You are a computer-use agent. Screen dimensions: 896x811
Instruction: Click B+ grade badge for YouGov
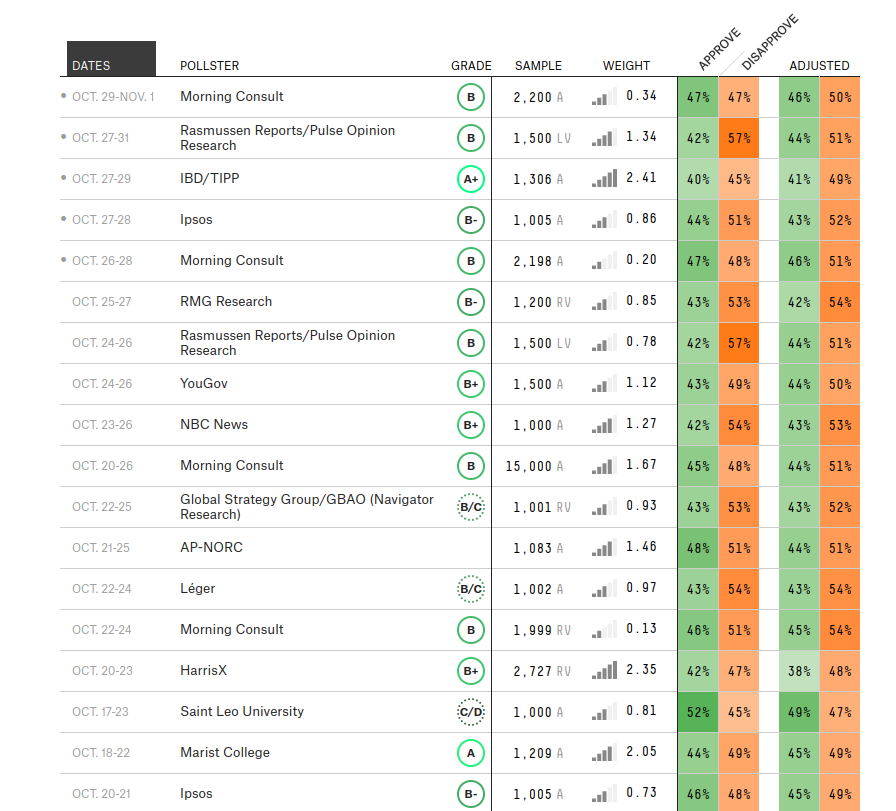coord(471,384)
